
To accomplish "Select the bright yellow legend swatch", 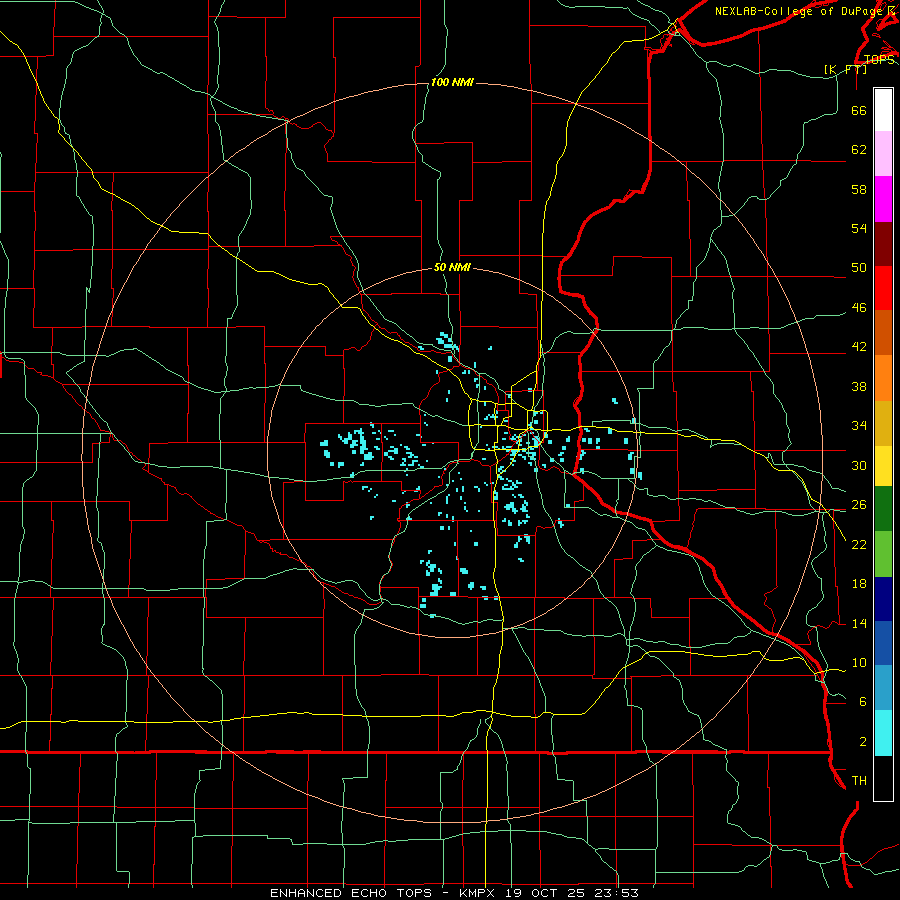I will (x=883, y=466).
